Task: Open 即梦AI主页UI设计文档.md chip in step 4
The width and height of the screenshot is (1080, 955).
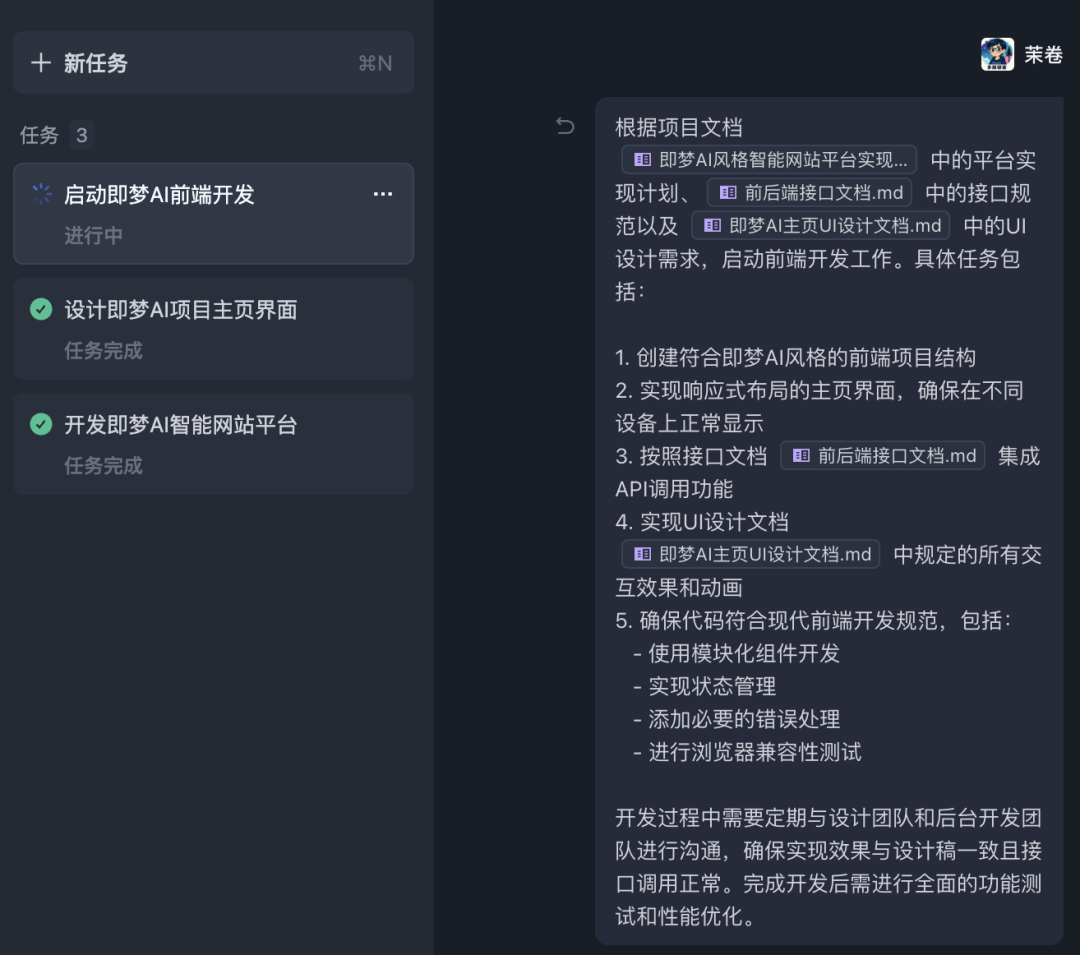Action: click(751, 554)
